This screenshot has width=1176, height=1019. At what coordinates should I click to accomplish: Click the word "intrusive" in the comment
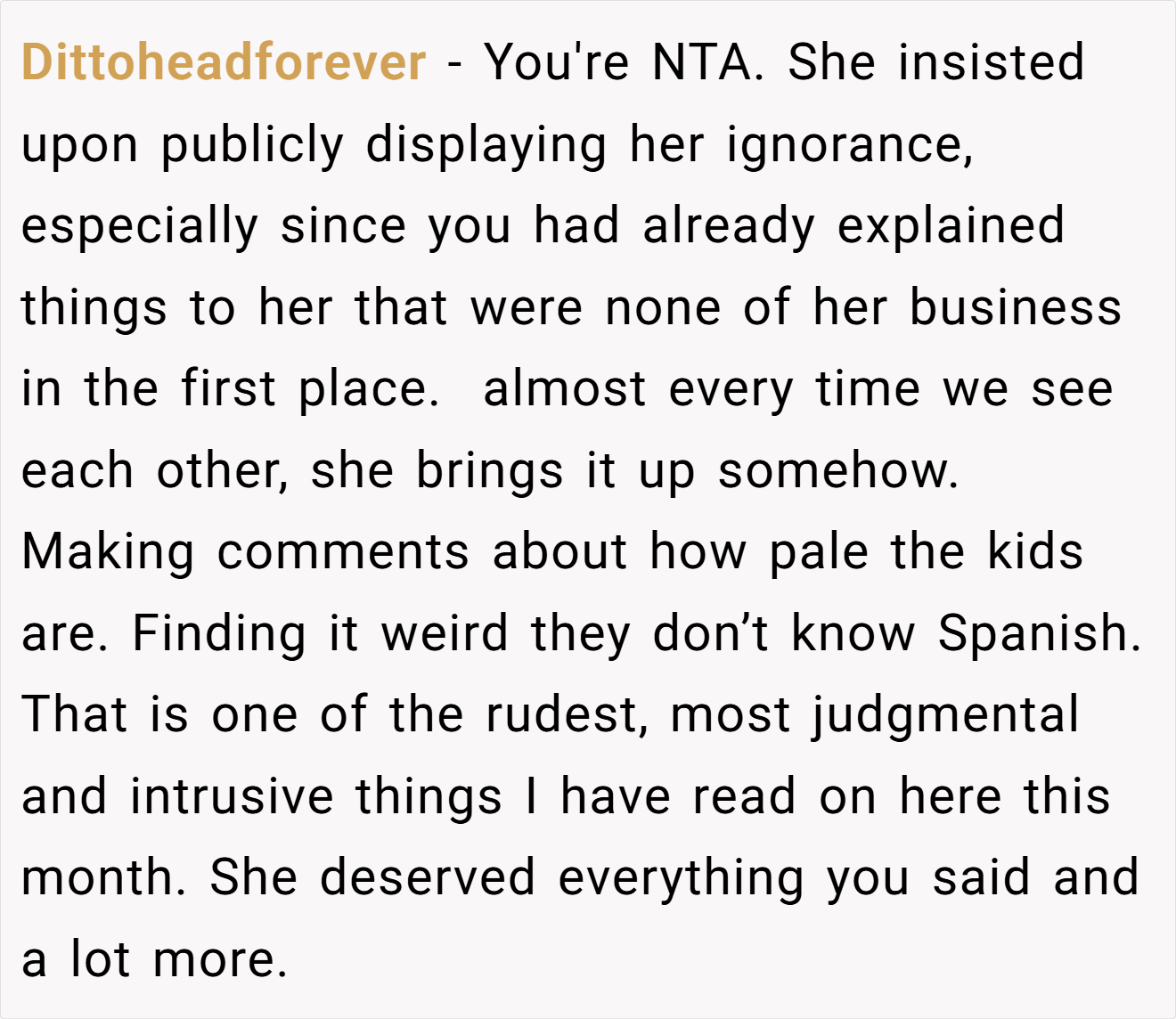click(232, 796)
